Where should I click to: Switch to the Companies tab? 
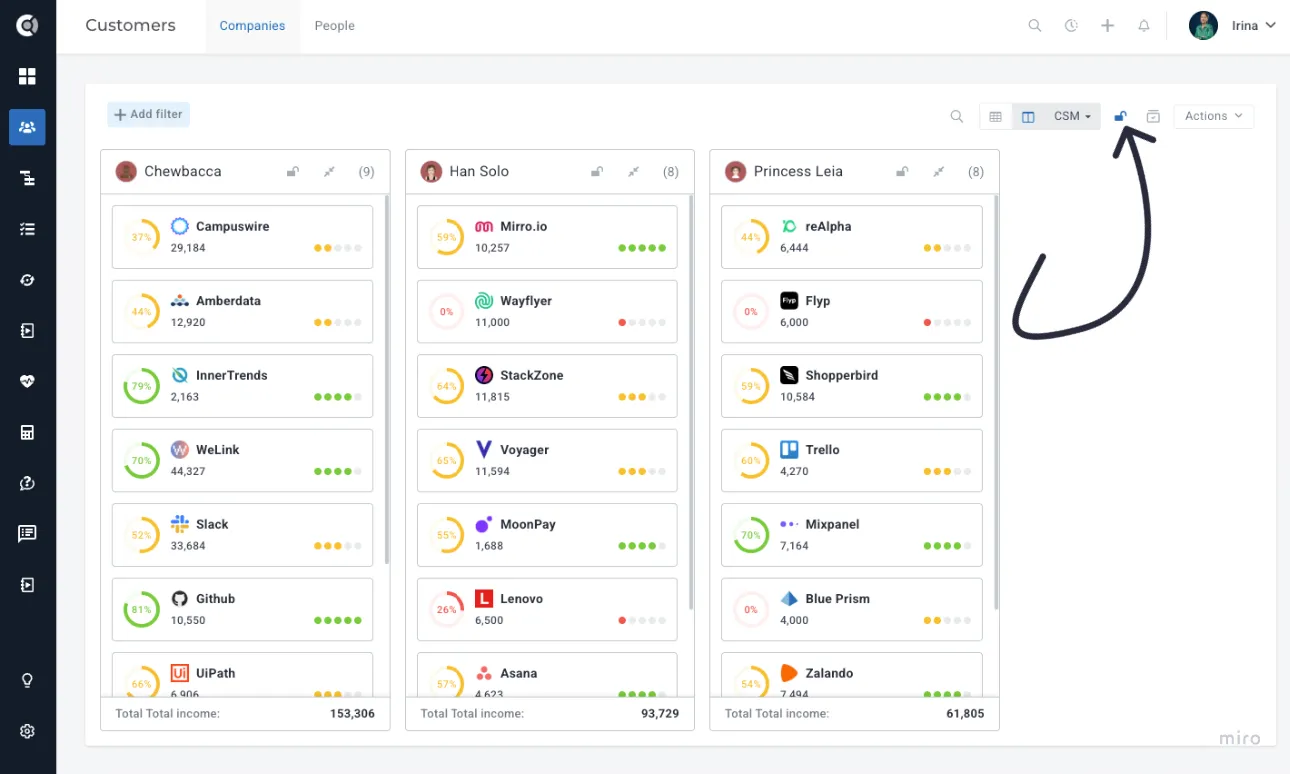252,26
